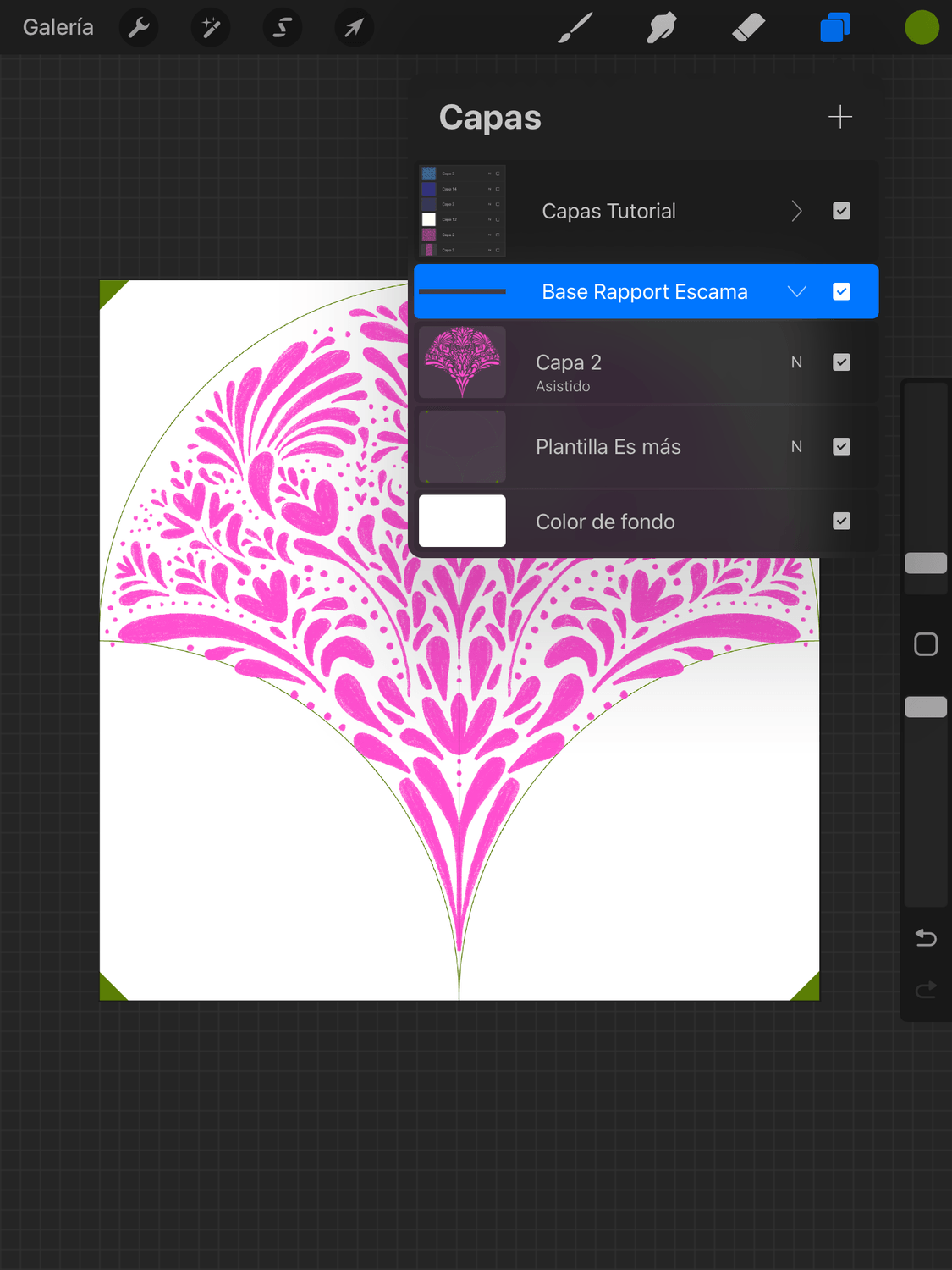Open the Galería gallery view
952x1270 pixels.
[58, 28]
